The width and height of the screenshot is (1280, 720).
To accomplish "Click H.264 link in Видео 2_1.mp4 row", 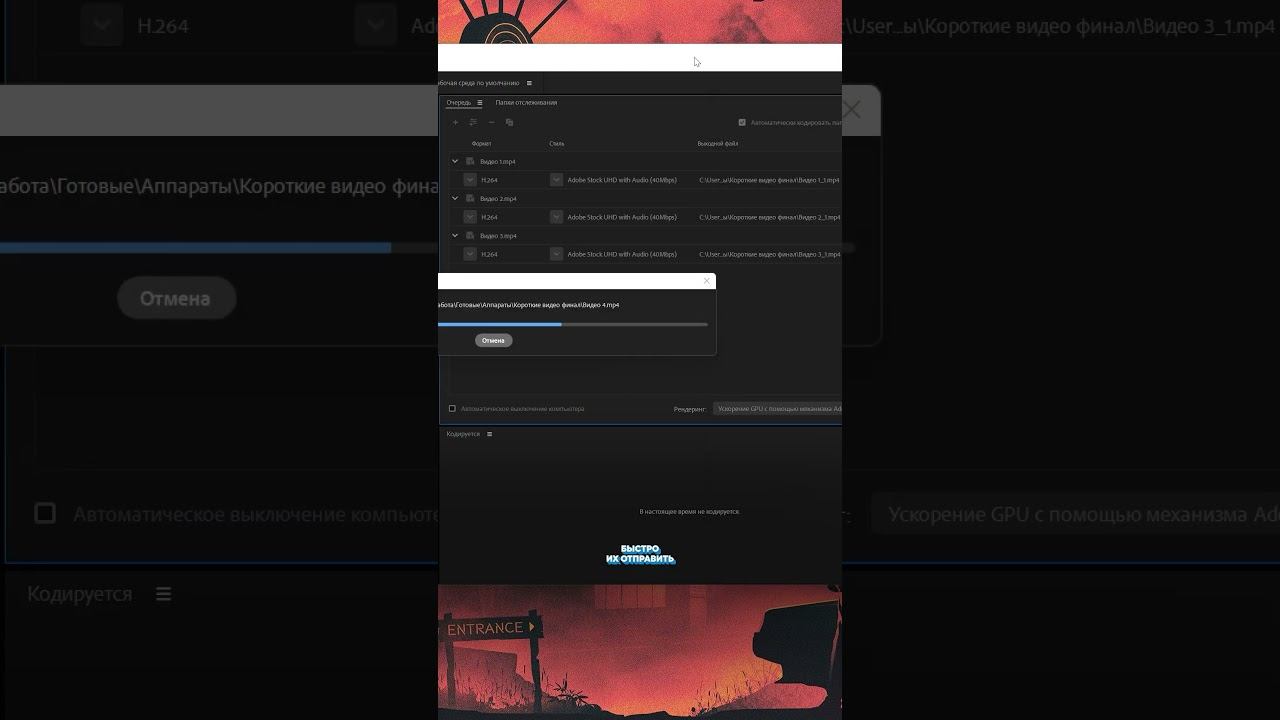I will click(489, 217).
